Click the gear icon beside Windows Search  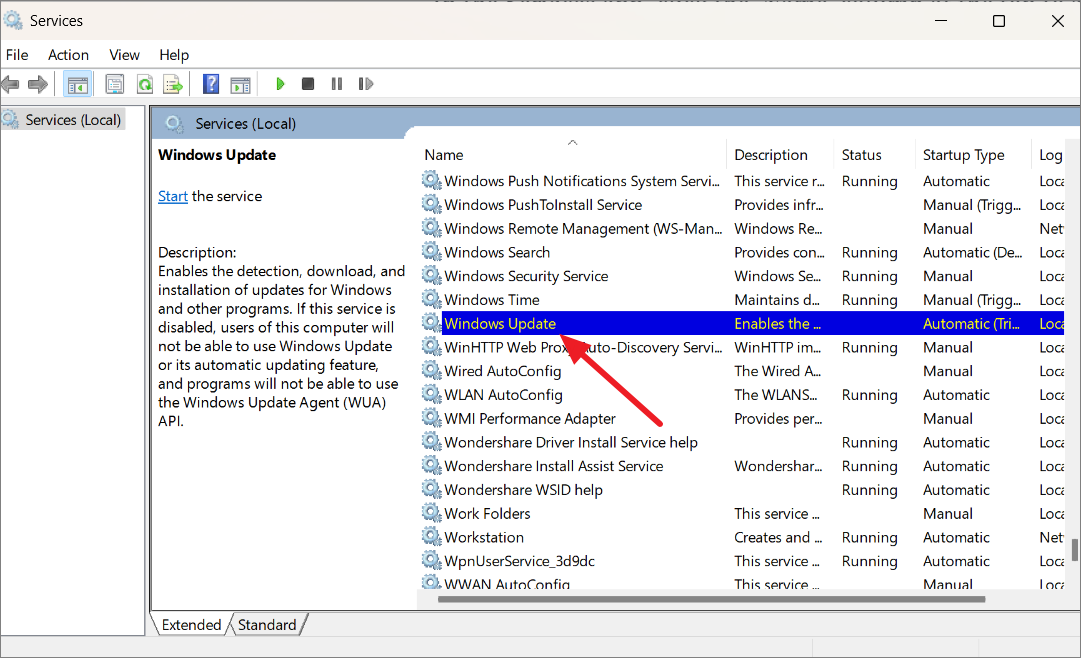coord(432,252)
